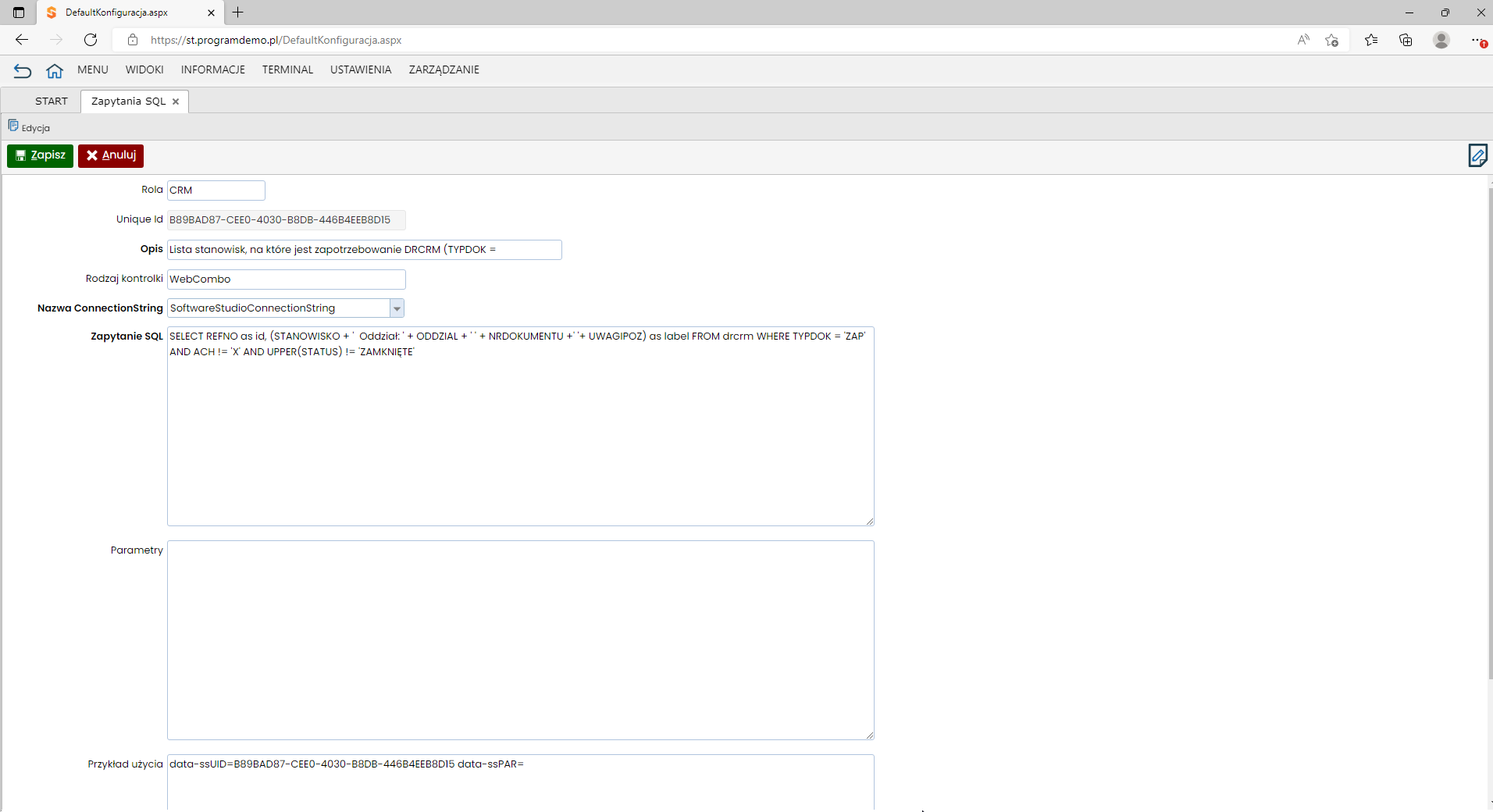
Task: Save with the Zapisz button
Action: click(40, 155)
